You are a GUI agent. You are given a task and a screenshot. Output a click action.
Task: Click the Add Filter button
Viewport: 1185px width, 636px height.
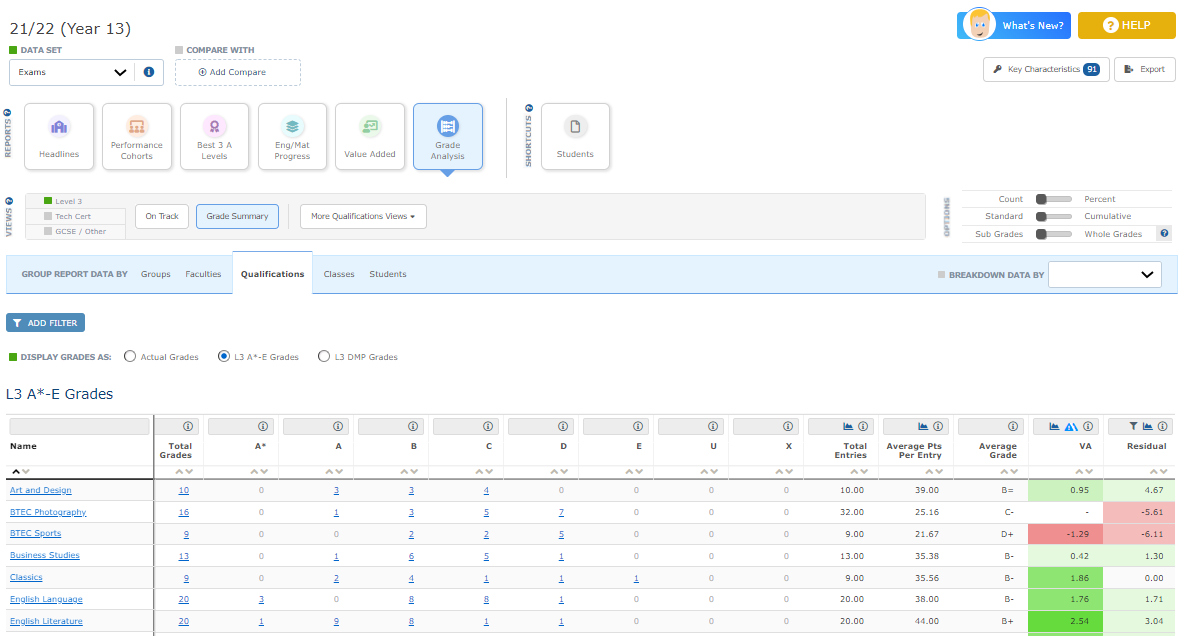(x=46, y=323)
